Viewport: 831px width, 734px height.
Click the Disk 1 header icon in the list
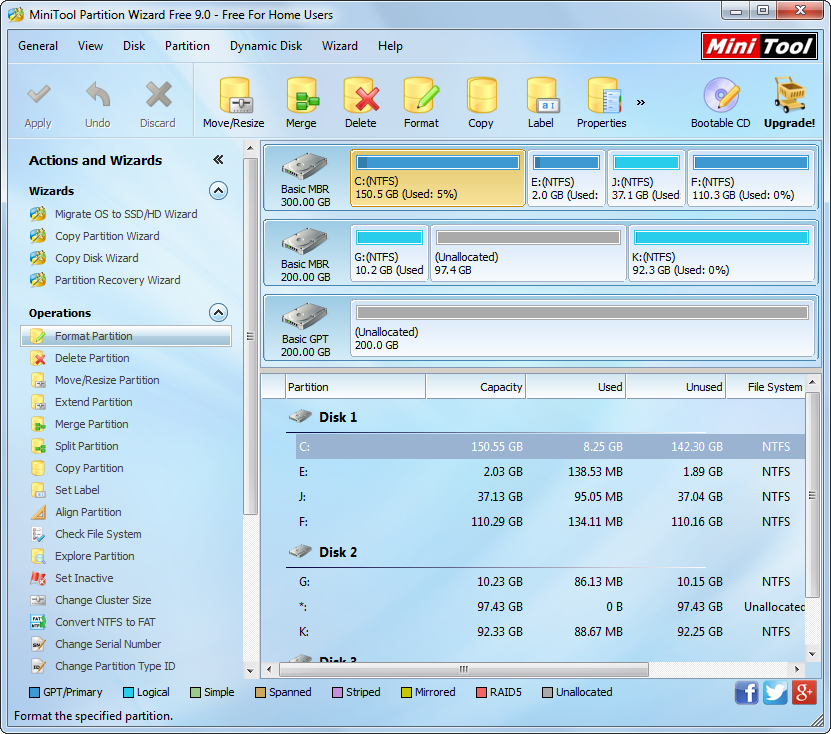click(300, 417)
